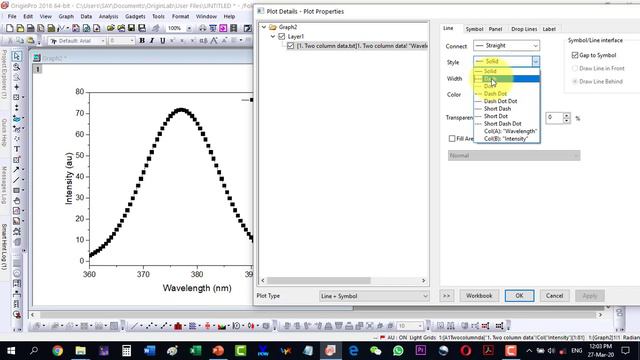Toggle Italic text formatting

click(152, 40)
